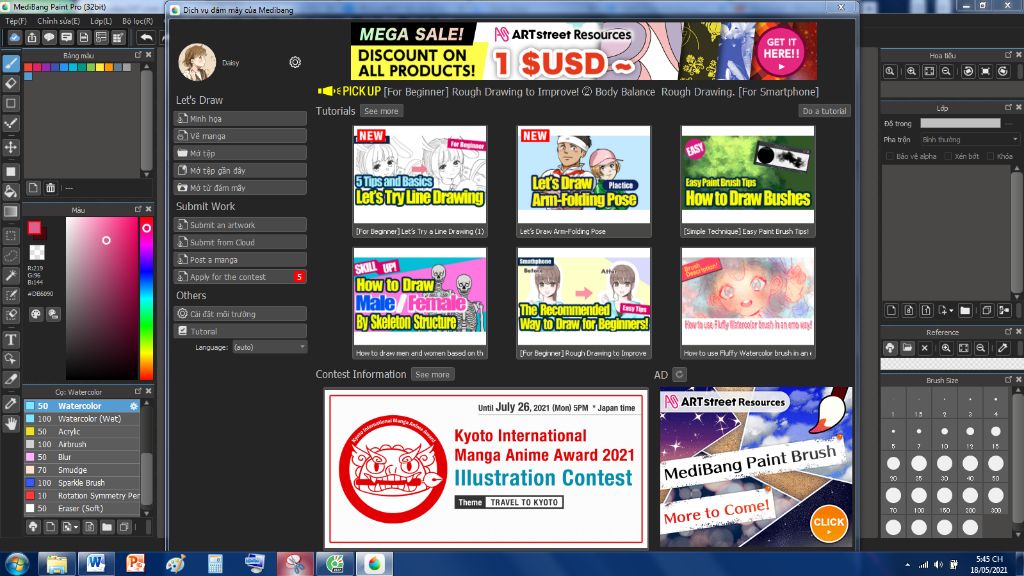Undock the Bảng màu panel
The image size is (1024, 576).
(x=138, y=55)
